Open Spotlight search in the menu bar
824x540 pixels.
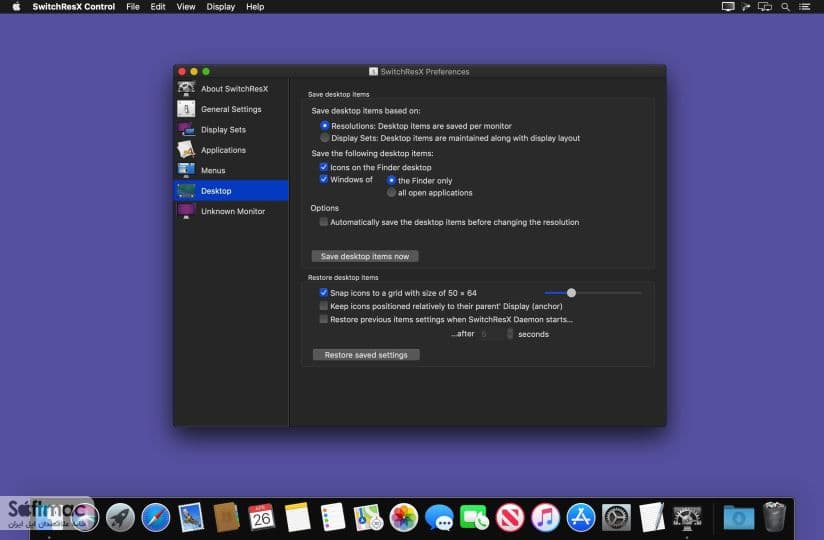click(785, 7)
